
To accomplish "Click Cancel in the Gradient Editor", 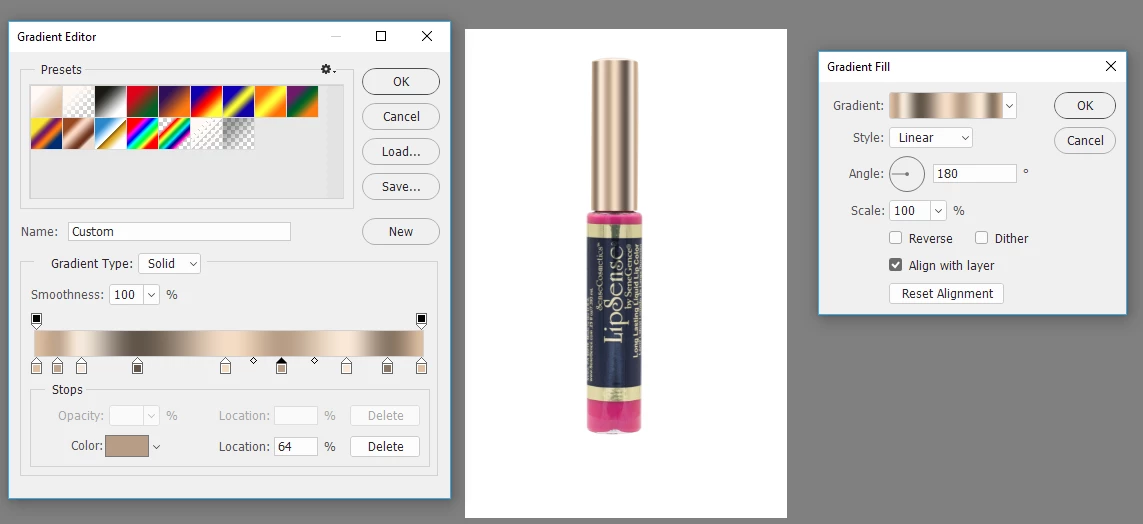I will point(401,117).
